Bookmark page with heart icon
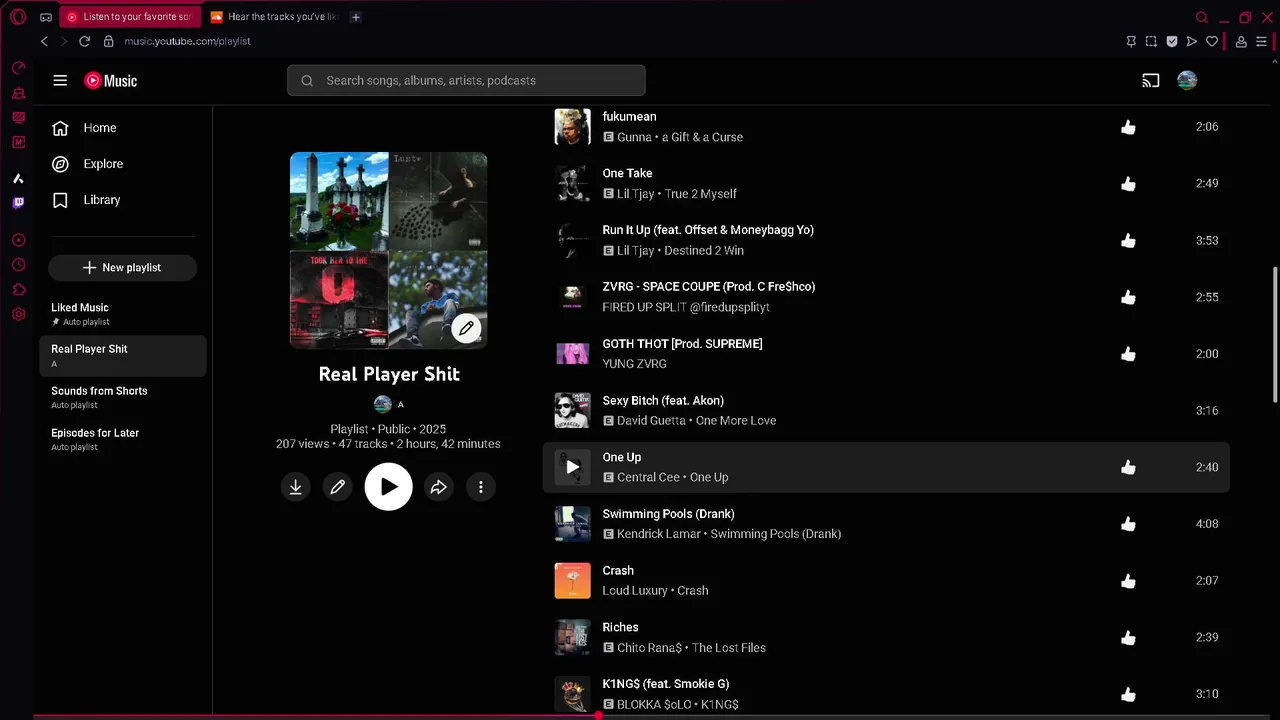The height and width of the screenshot is (720, 1280). pos(1212,41)
